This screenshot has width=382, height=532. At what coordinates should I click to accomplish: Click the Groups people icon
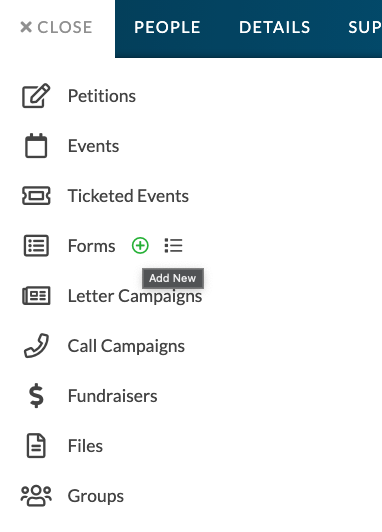36,496
